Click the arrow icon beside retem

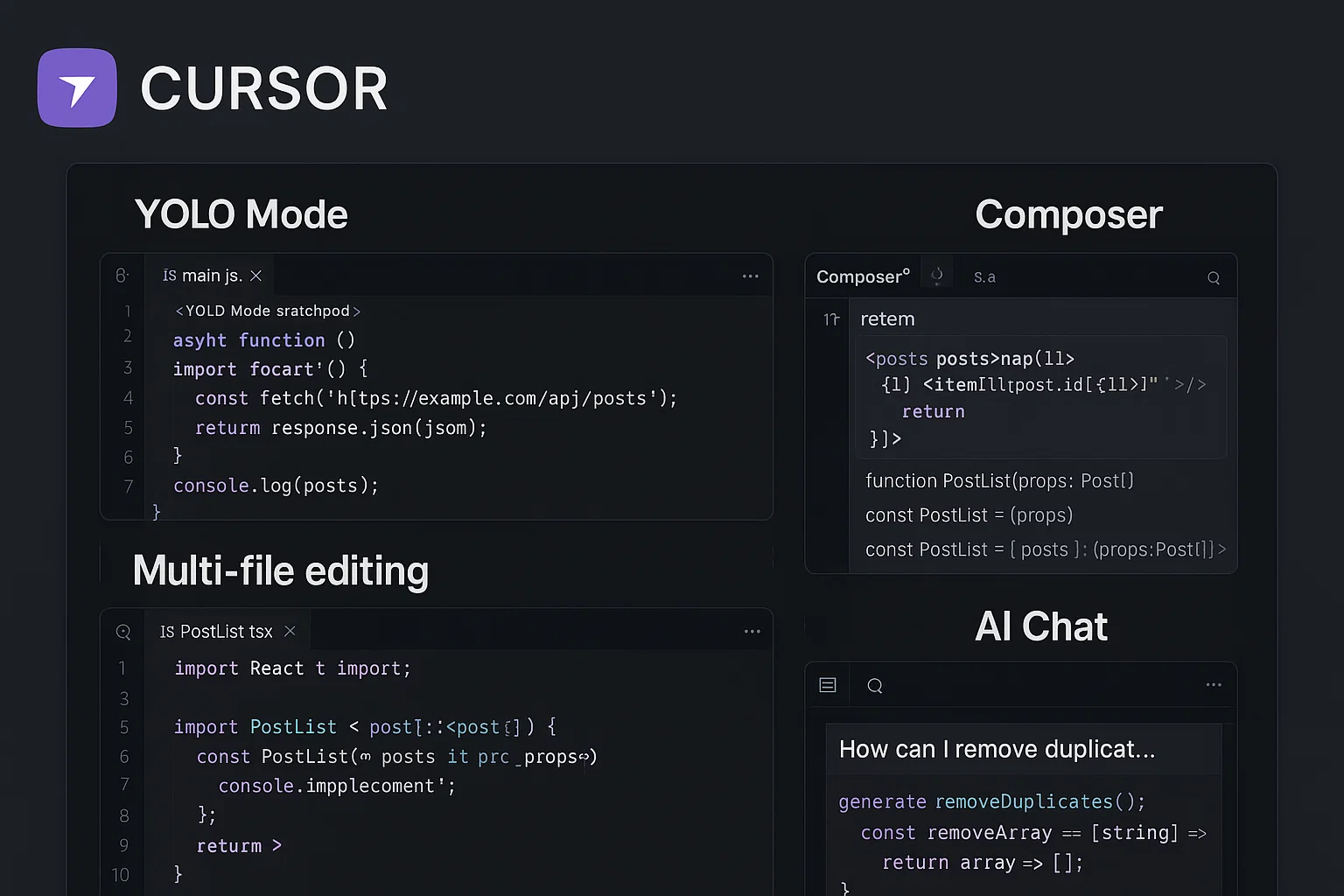point(831,319)
